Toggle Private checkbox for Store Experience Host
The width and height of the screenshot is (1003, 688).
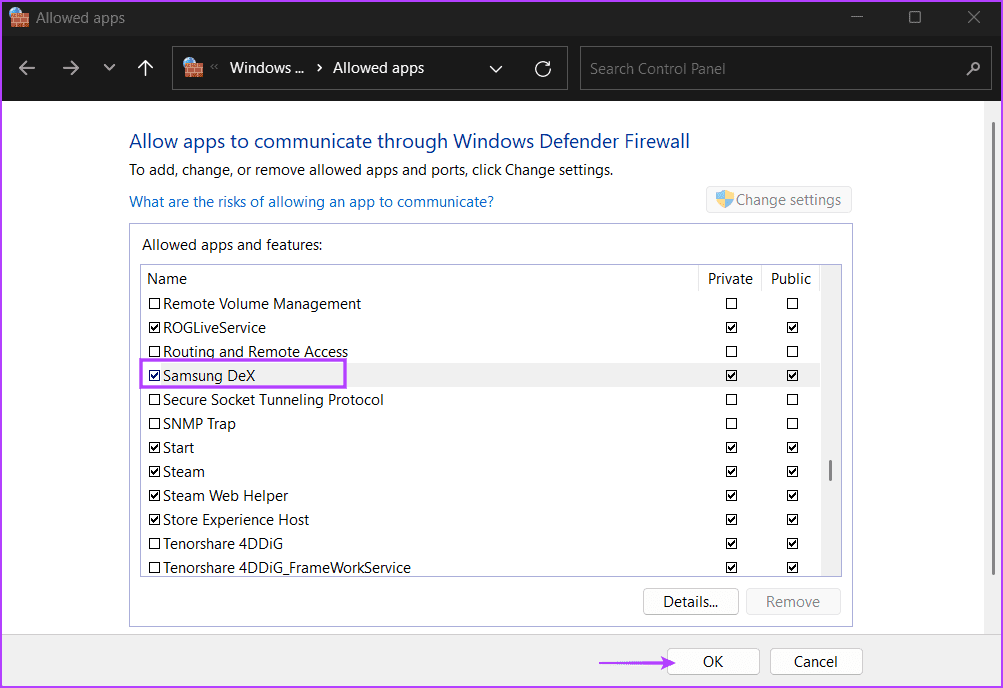point(731,519)
